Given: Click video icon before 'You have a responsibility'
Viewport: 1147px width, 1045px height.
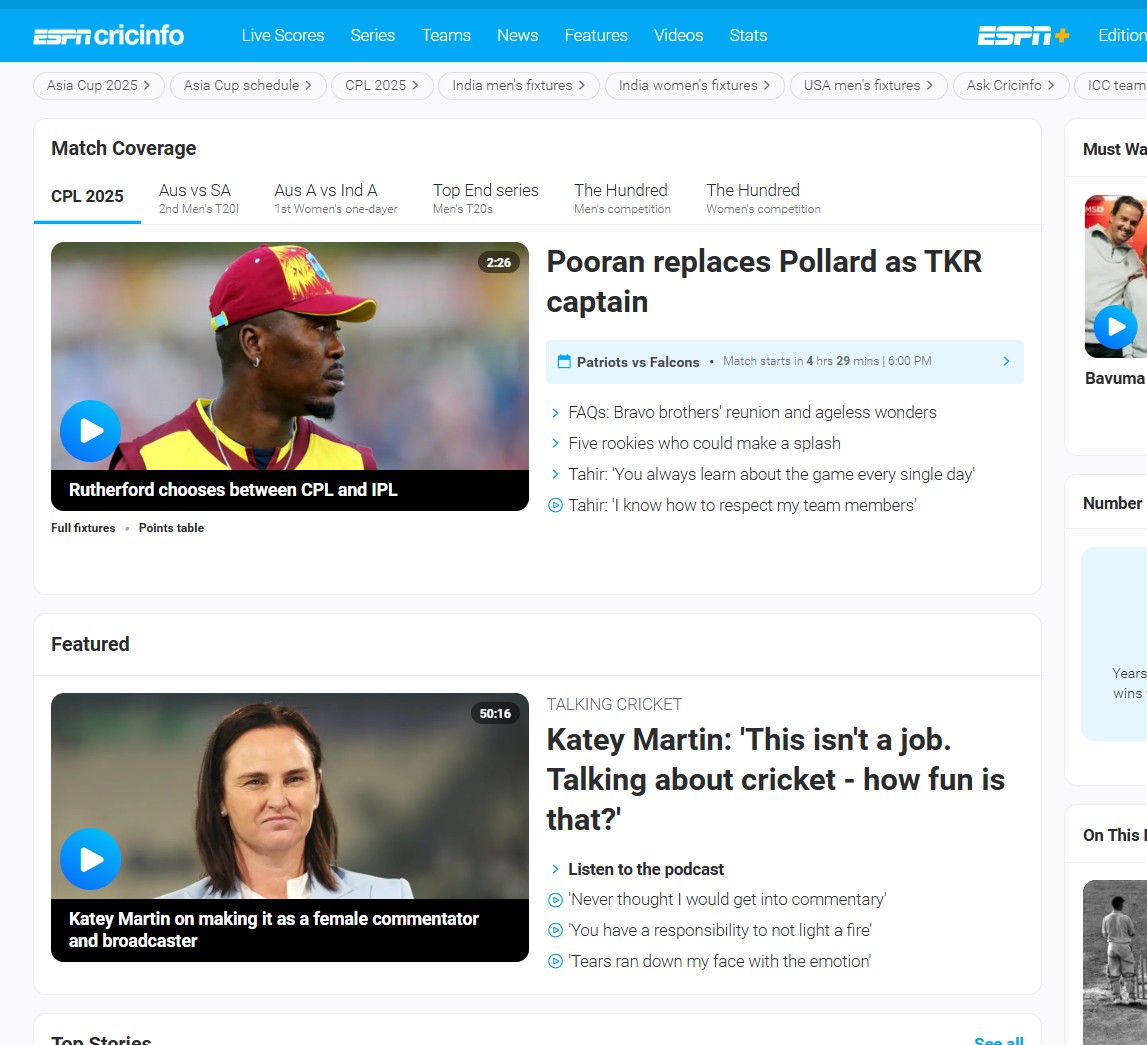Looking at the screenshot, I should 555,930.
